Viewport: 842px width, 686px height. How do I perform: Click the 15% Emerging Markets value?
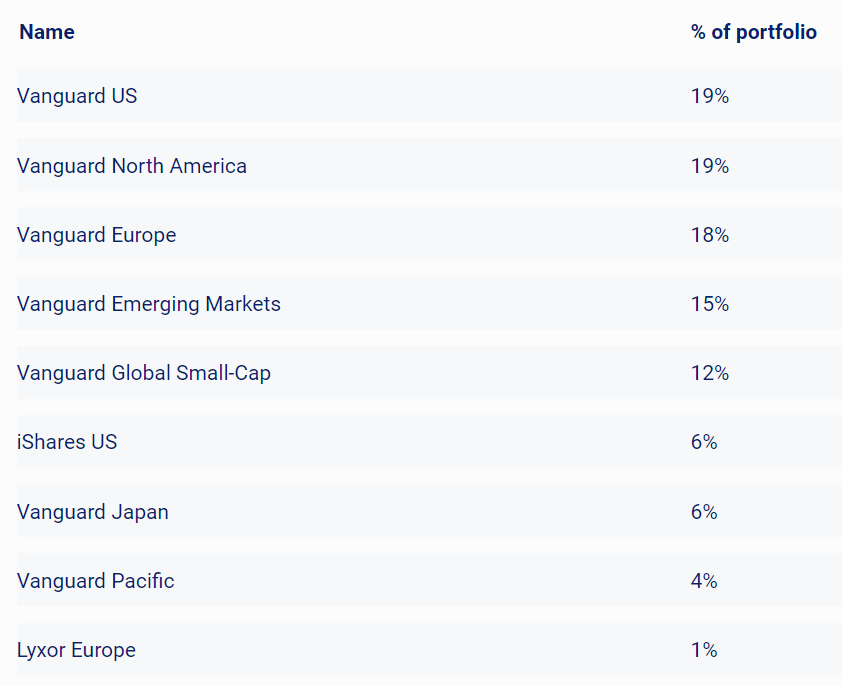tap(709, 304)
